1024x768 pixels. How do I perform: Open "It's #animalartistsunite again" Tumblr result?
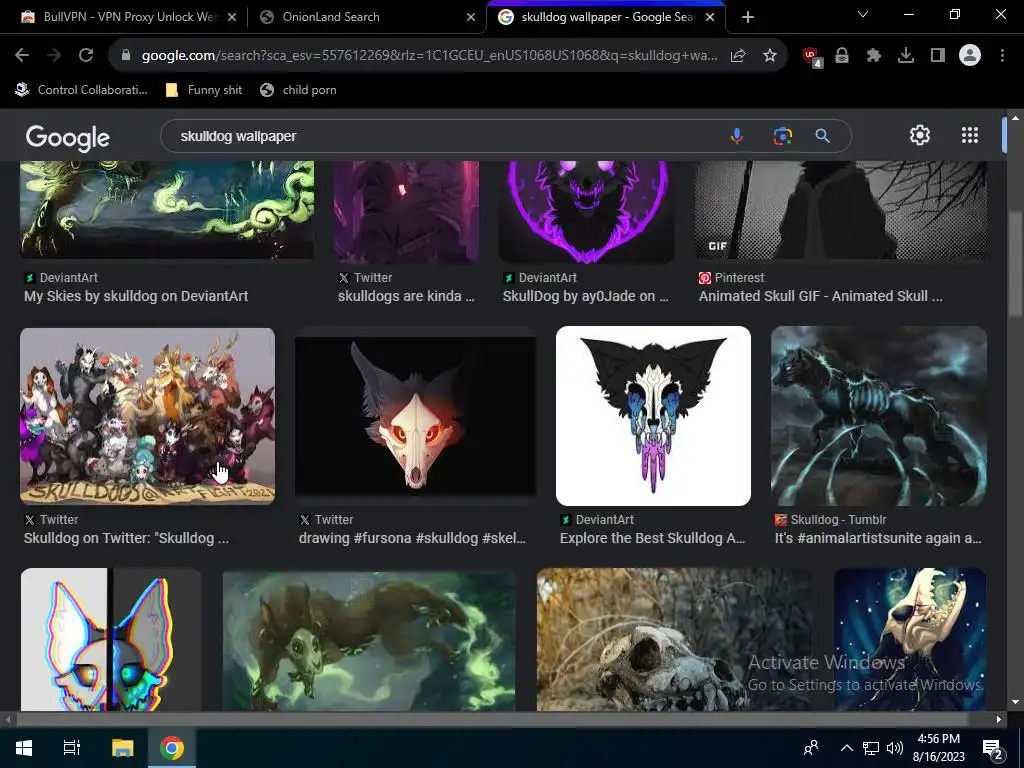click(878, 538)
